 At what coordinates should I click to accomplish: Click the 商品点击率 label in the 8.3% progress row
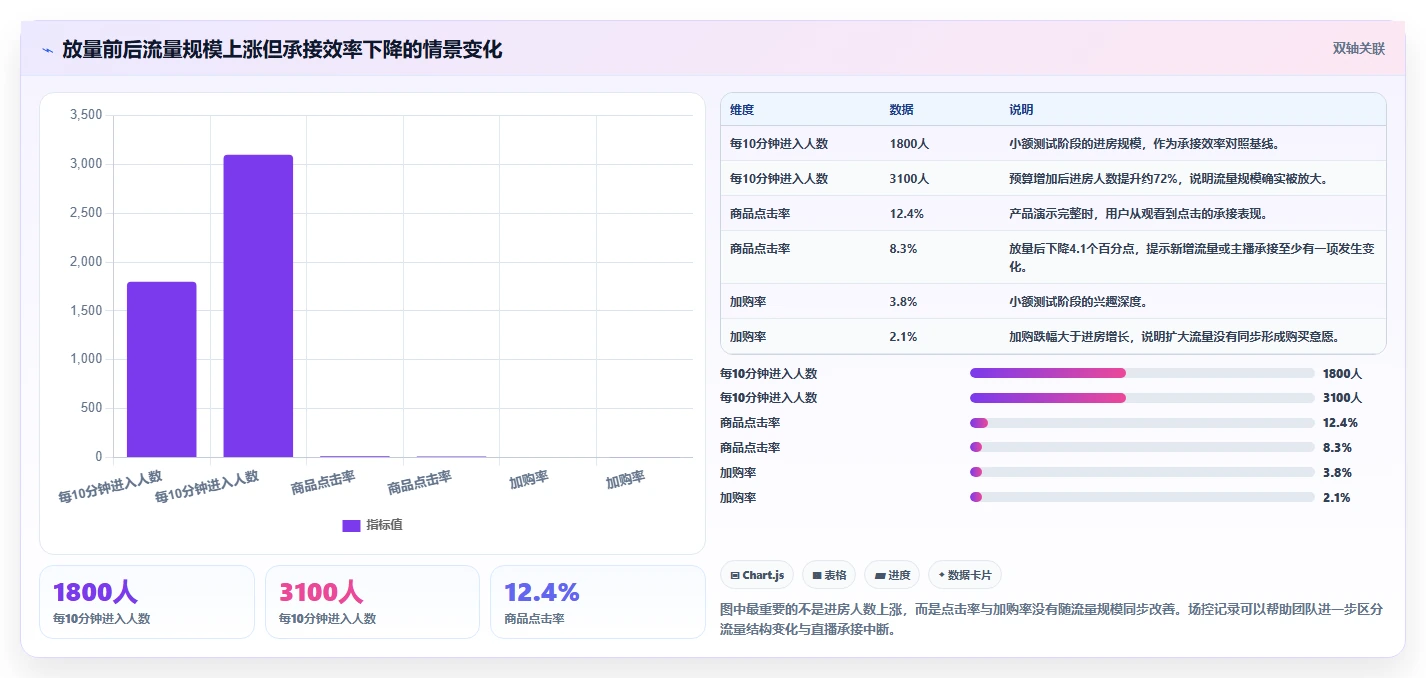coord(750,448)
